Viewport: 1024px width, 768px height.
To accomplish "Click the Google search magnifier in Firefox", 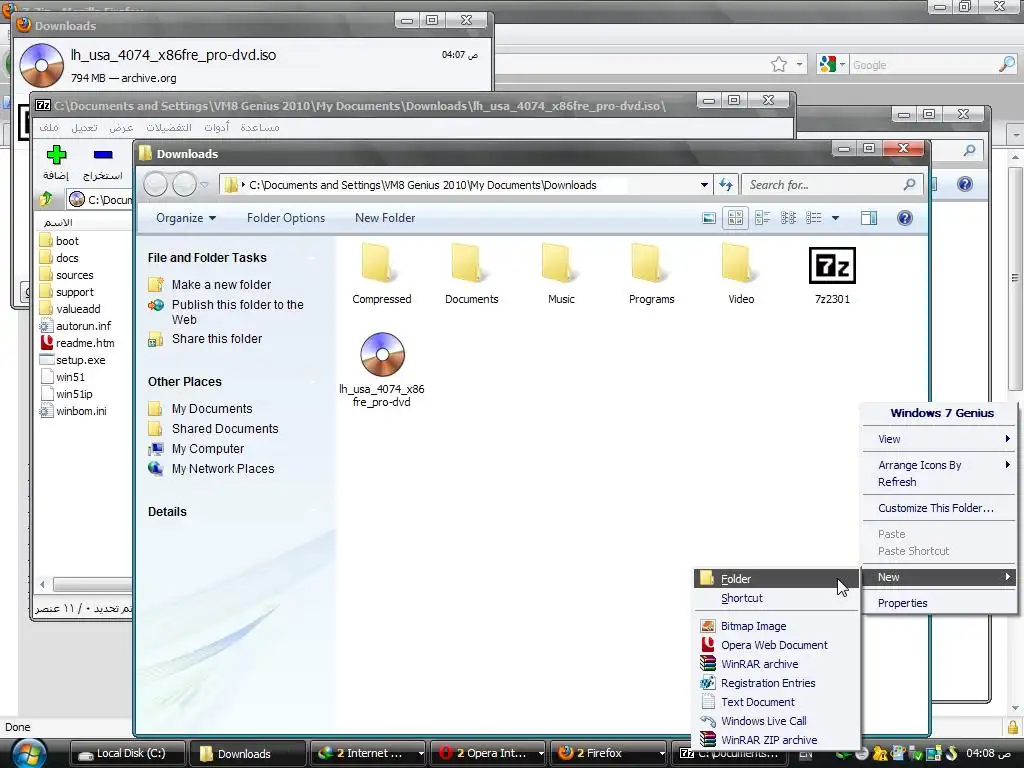I will [1006, 65].
